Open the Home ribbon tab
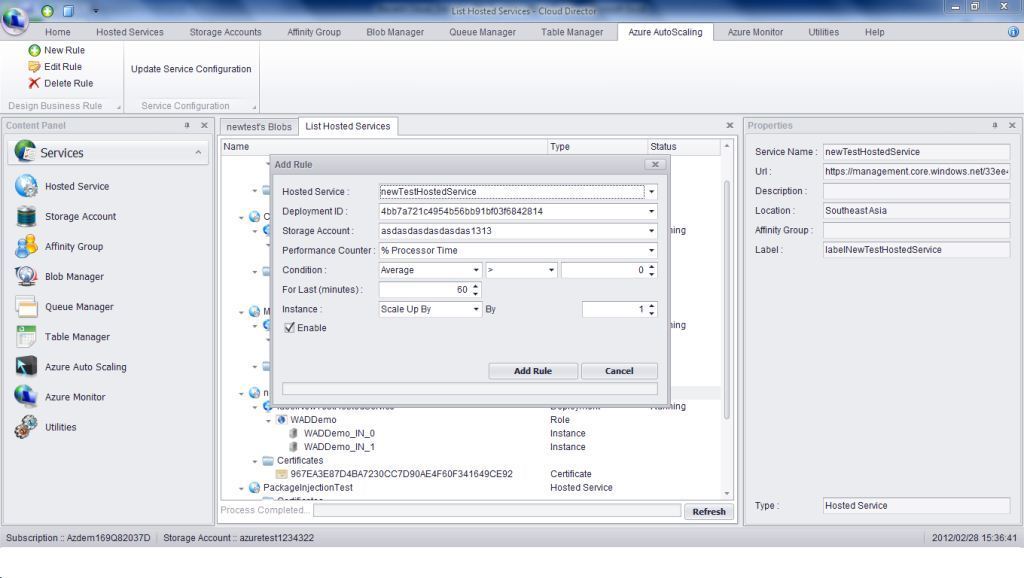This screenshot has height=578, width=1024. point(57,32)
